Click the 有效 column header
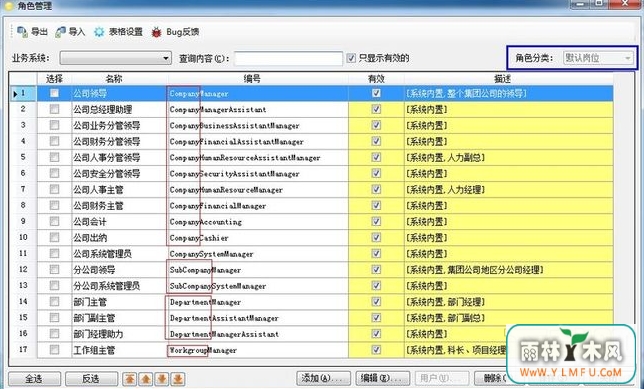 (x=376, y=78)
